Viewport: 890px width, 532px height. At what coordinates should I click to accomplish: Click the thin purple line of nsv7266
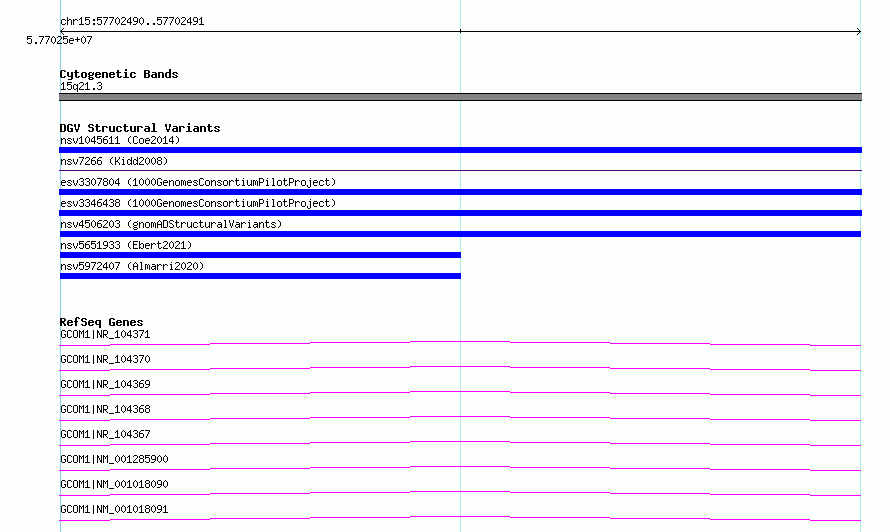(x=460, y=170)
